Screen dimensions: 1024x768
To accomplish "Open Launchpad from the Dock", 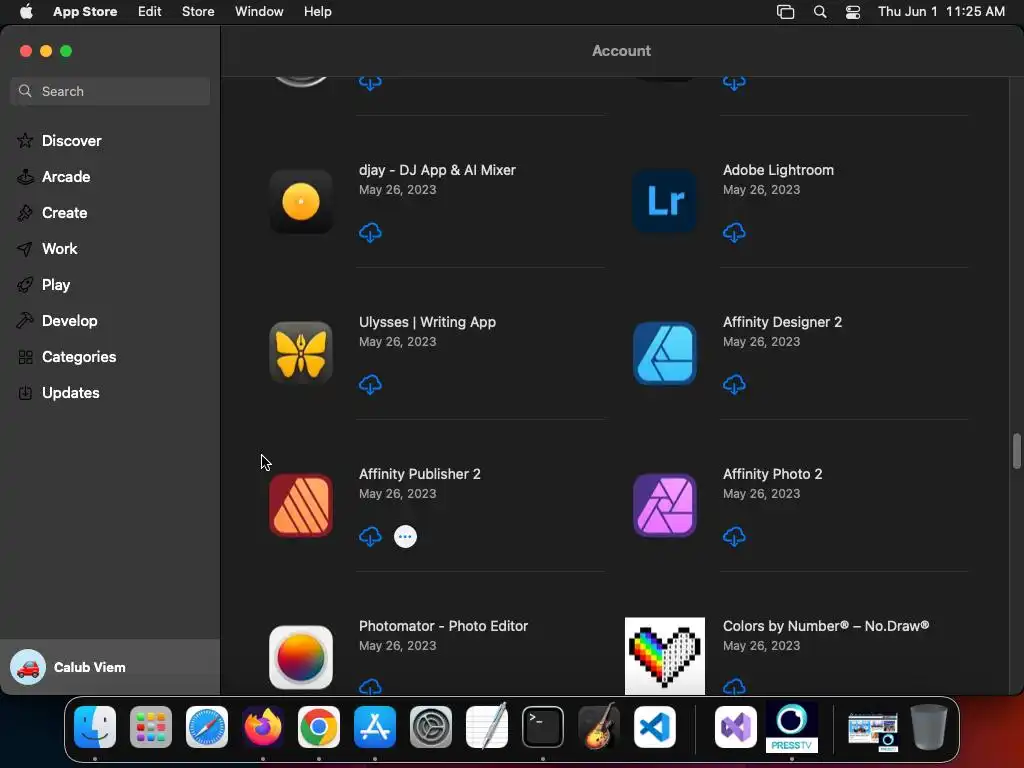I will pyautogui.click(x=151, y=727).
